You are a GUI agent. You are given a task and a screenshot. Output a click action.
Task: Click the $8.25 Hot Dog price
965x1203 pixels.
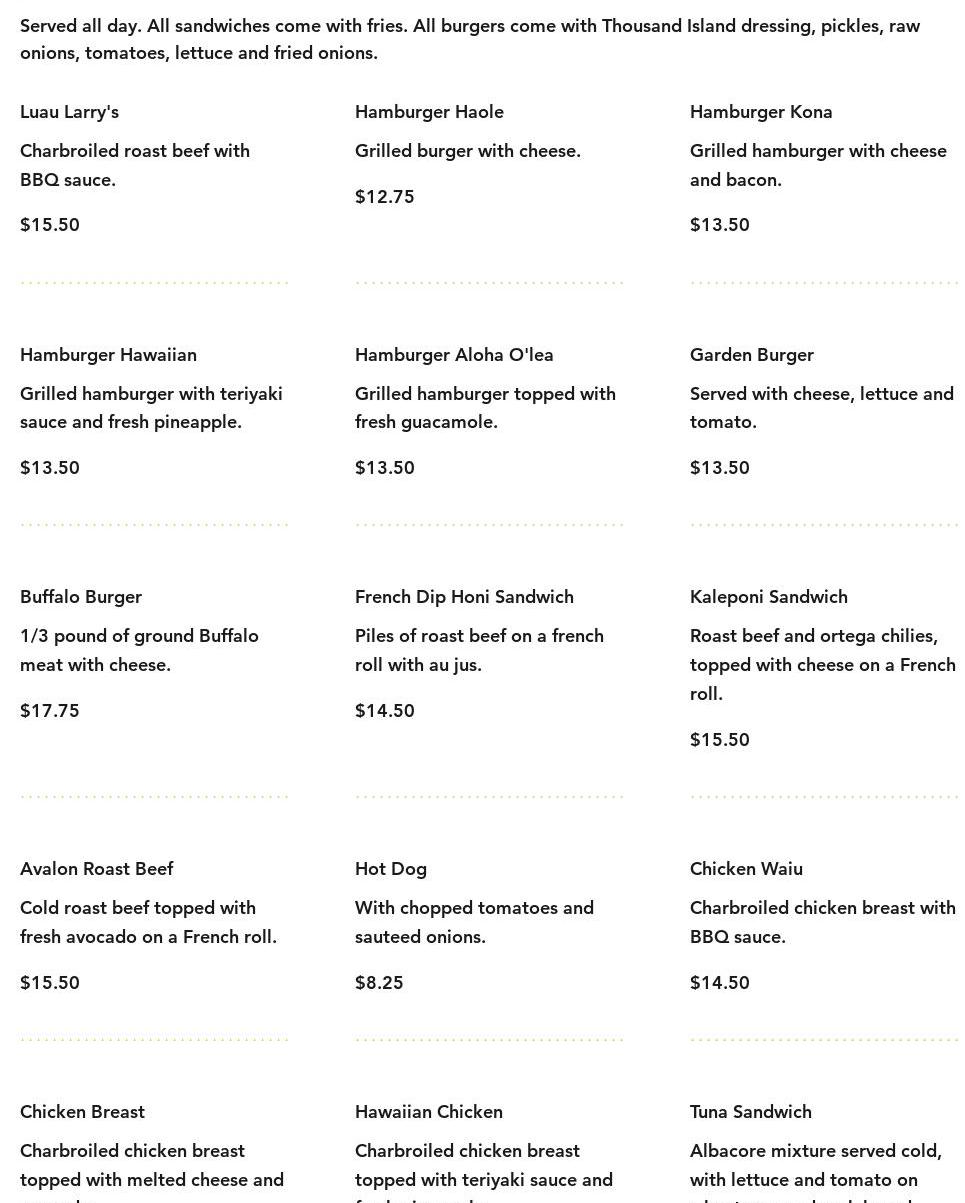click(379, 983)
